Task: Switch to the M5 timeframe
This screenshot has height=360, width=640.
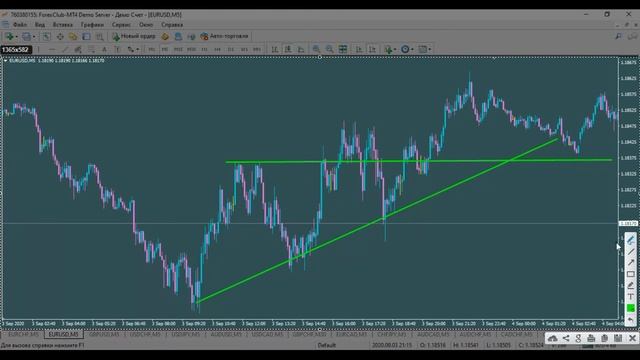Action: tap(164, 49)
